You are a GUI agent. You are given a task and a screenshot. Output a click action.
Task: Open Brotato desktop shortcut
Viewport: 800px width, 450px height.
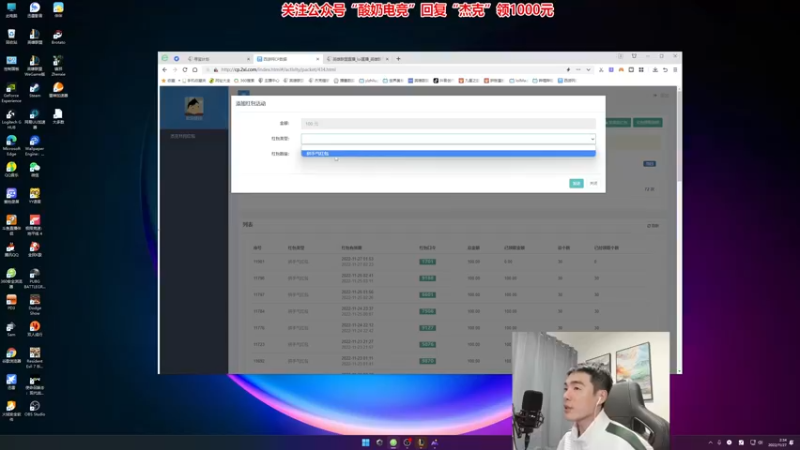pos(58,37)
